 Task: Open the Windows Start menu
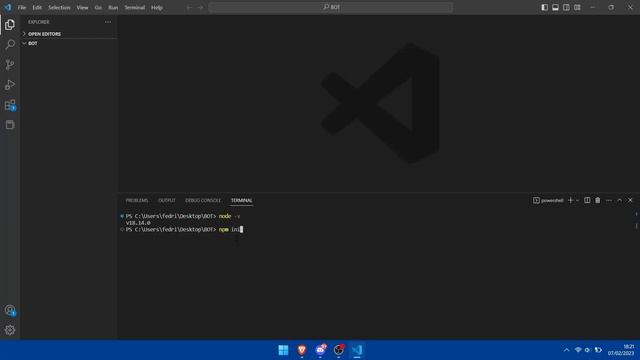click(283, 350)
